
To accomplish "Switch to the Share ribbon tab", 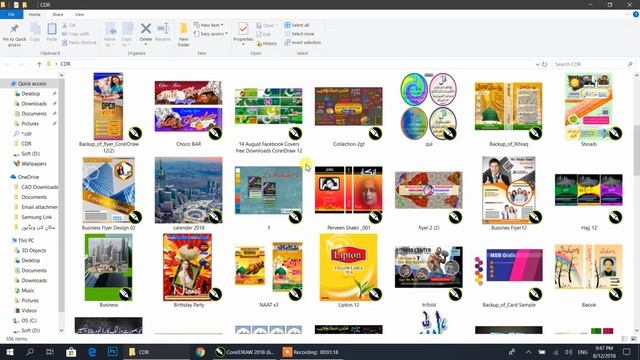I will pyautogui.click(x=58, y=14).
